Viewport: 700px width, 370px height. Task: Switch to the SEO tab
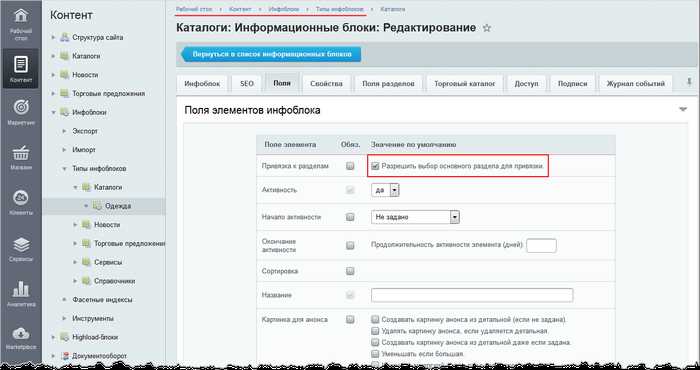[x=247, y=84]
